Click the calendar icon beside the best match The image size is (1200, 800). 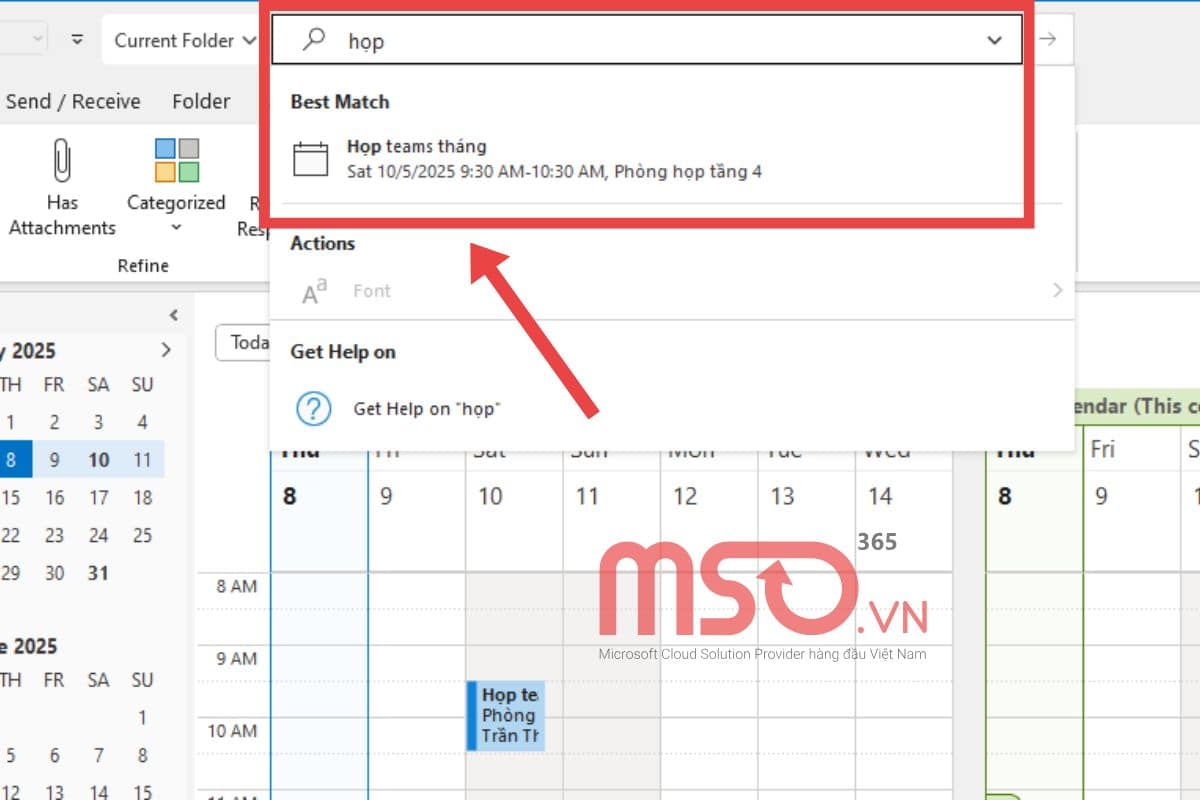pos(311,160)
